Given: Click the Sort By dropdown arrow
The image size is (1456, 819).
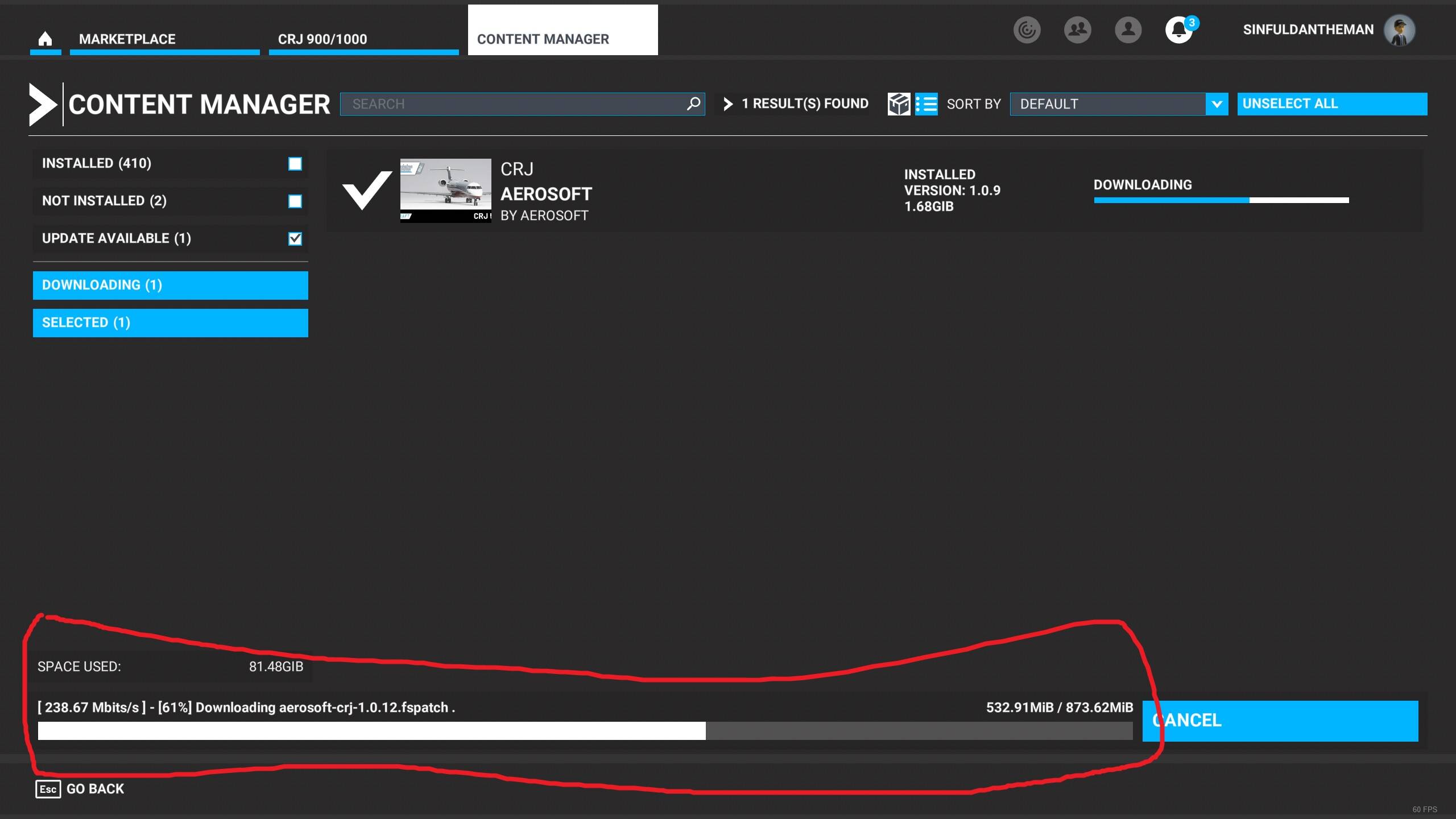Looking at the screenshot, I should (1217, 104).
